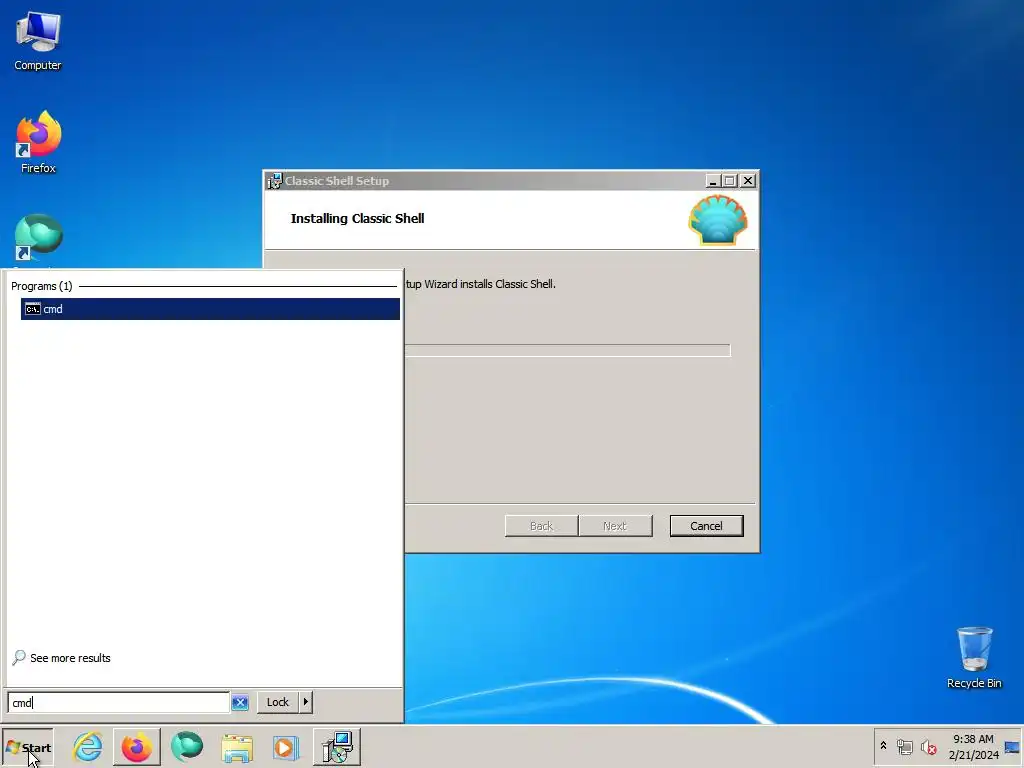Click the muted volume tray icon
This screenshot has width=1024, height=768.
click(928, 746)
